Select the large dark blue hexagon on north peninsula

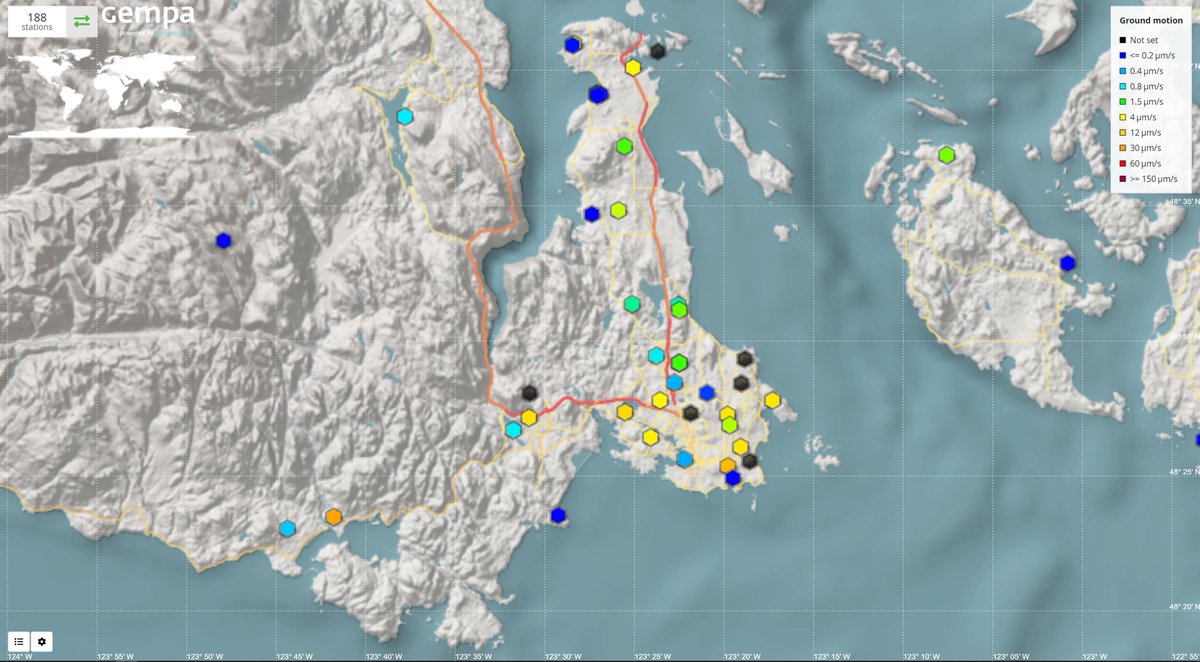pyautogui.click(x=598, y=94)
